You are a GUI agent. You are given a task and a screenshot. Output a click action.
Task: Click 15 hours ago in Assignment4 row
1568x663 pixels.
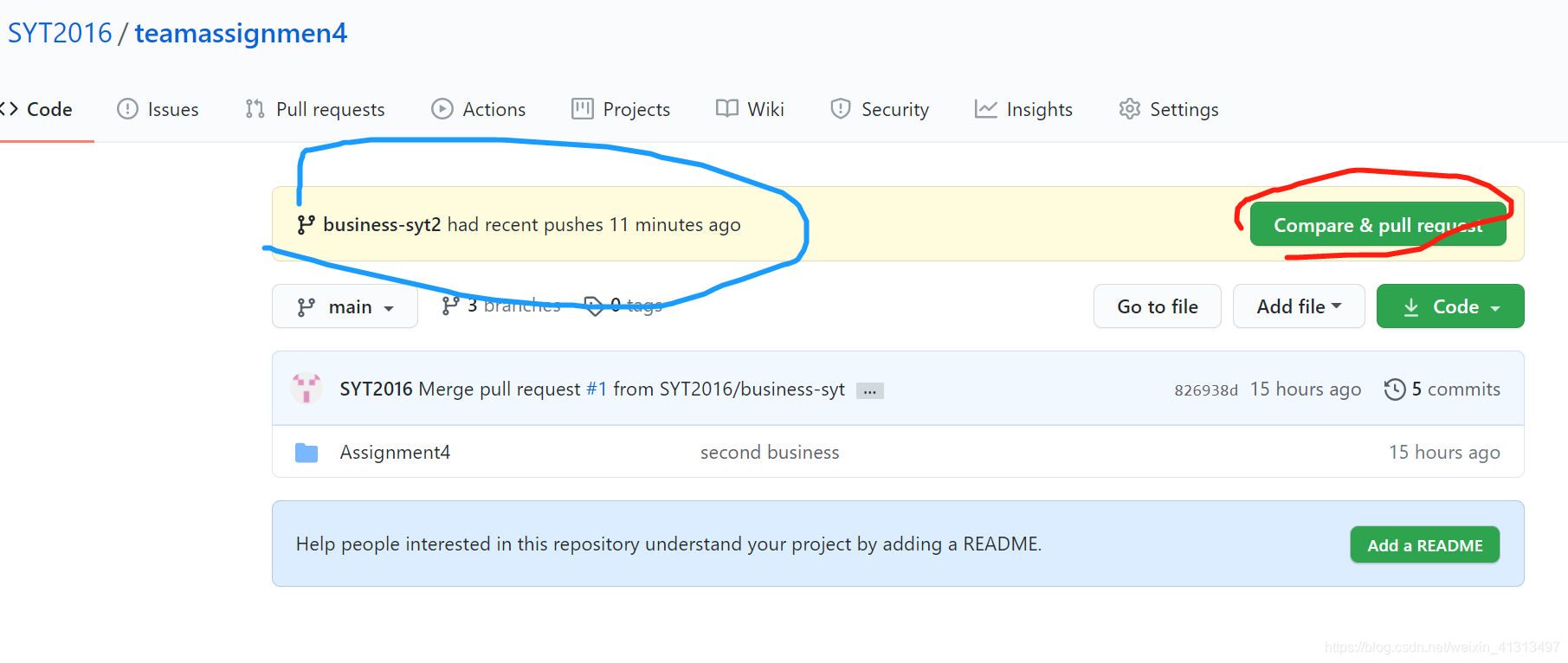tap(1445, 453)
